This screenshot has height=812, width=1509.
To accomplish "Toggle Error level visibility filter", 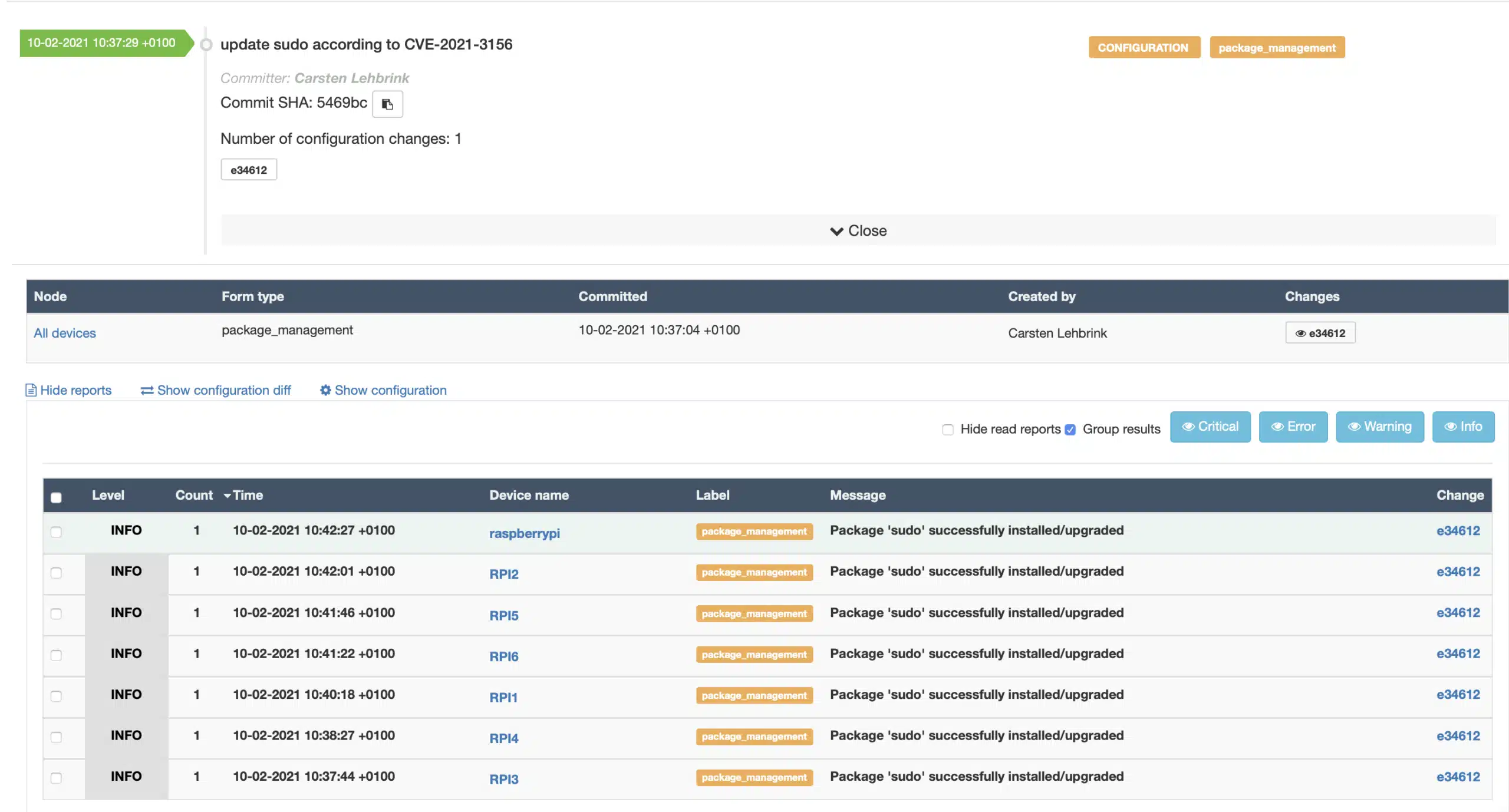I will [x=1293, y=427].
